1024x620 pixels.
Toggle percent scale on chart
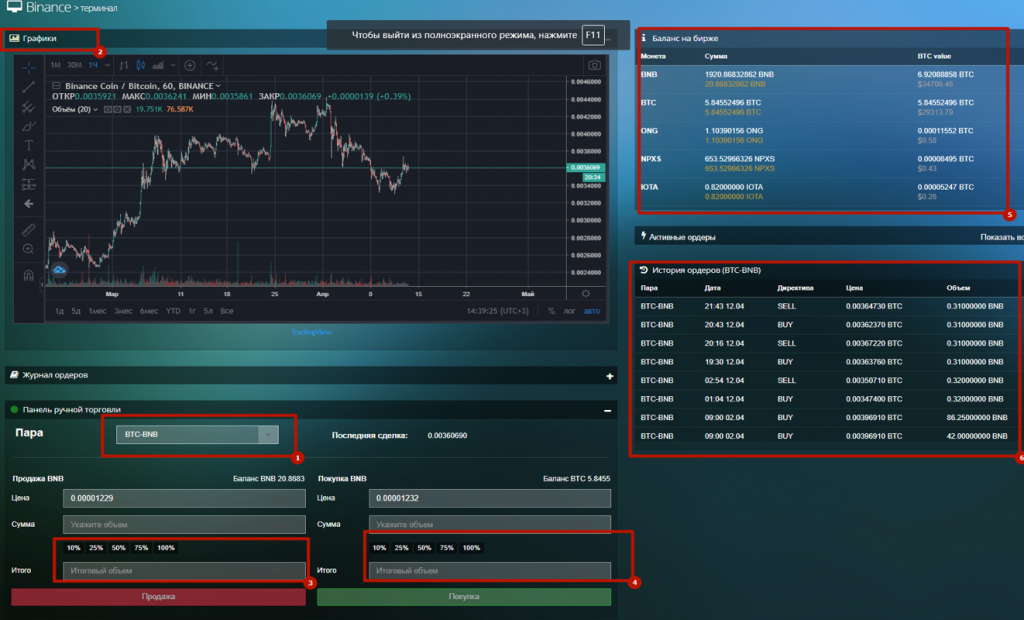click(551, 311)
